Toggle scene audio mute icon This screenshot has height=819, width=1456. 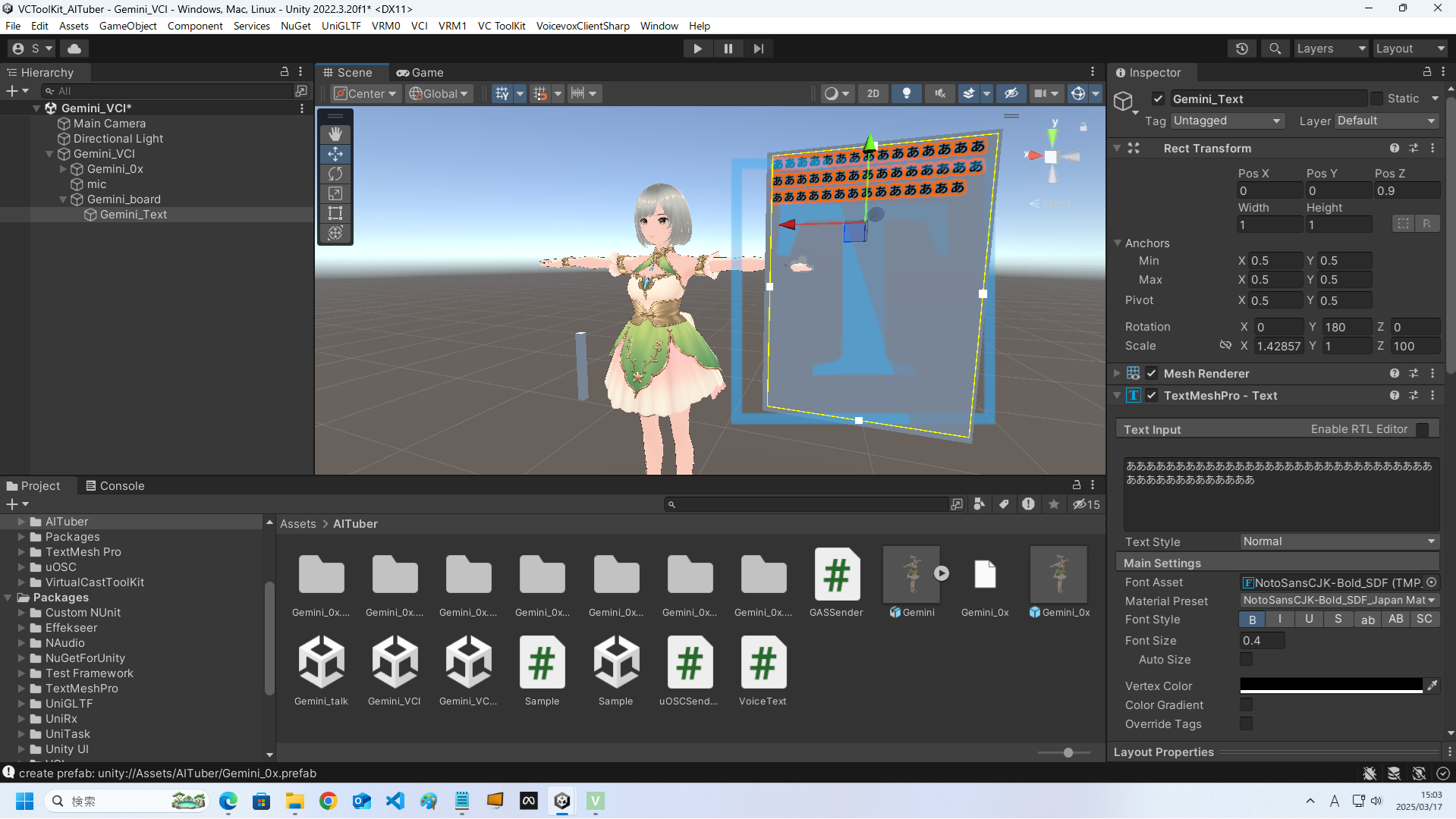[x=939, y=93]
